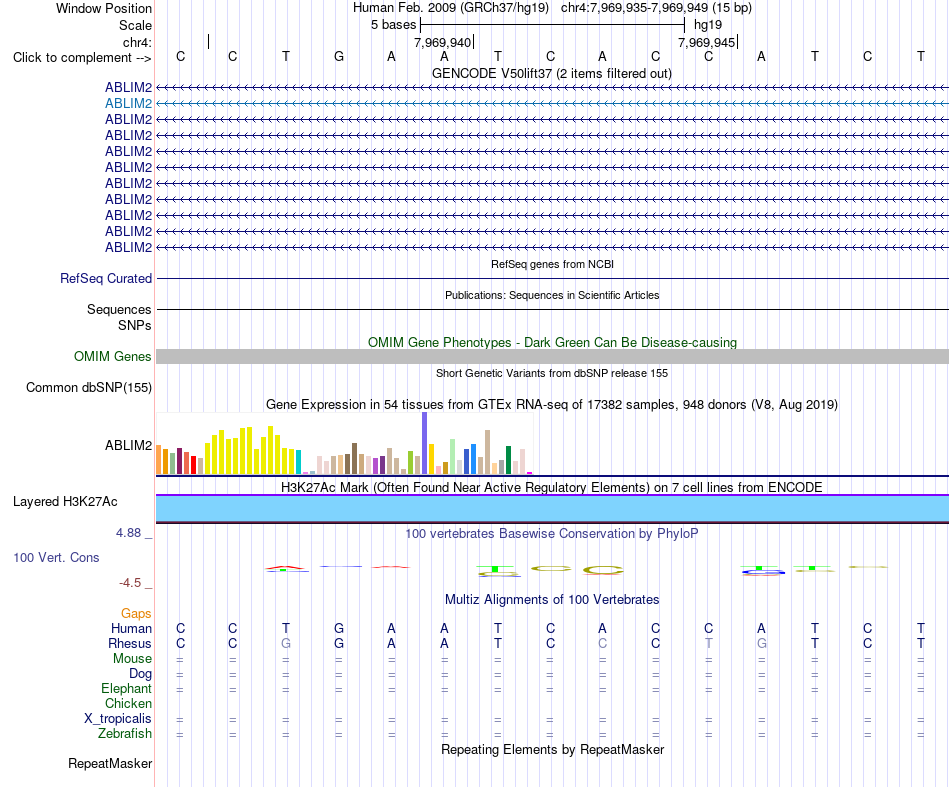Select the X_tropicalis species label
Screen dimensions: 950x787
118,719
